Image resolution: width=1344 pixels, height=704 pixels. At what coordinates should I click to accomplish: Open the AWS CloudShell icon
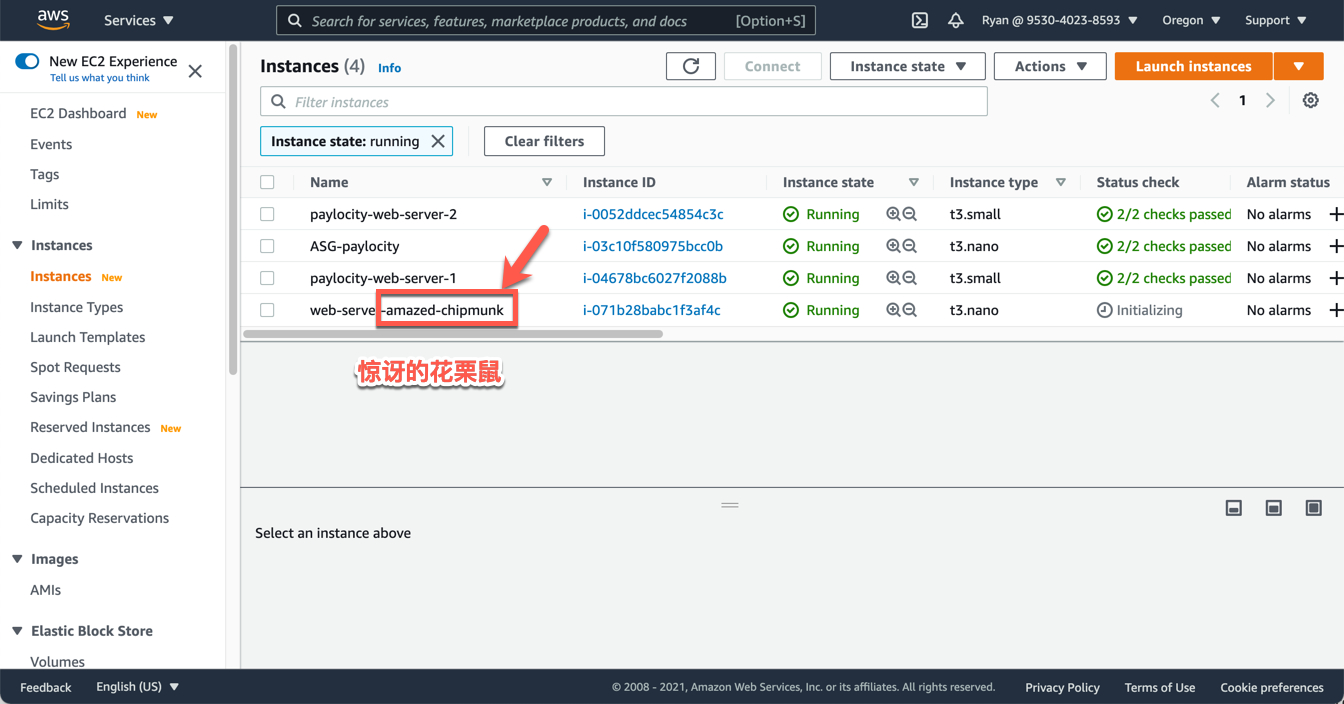coord(920,20)
